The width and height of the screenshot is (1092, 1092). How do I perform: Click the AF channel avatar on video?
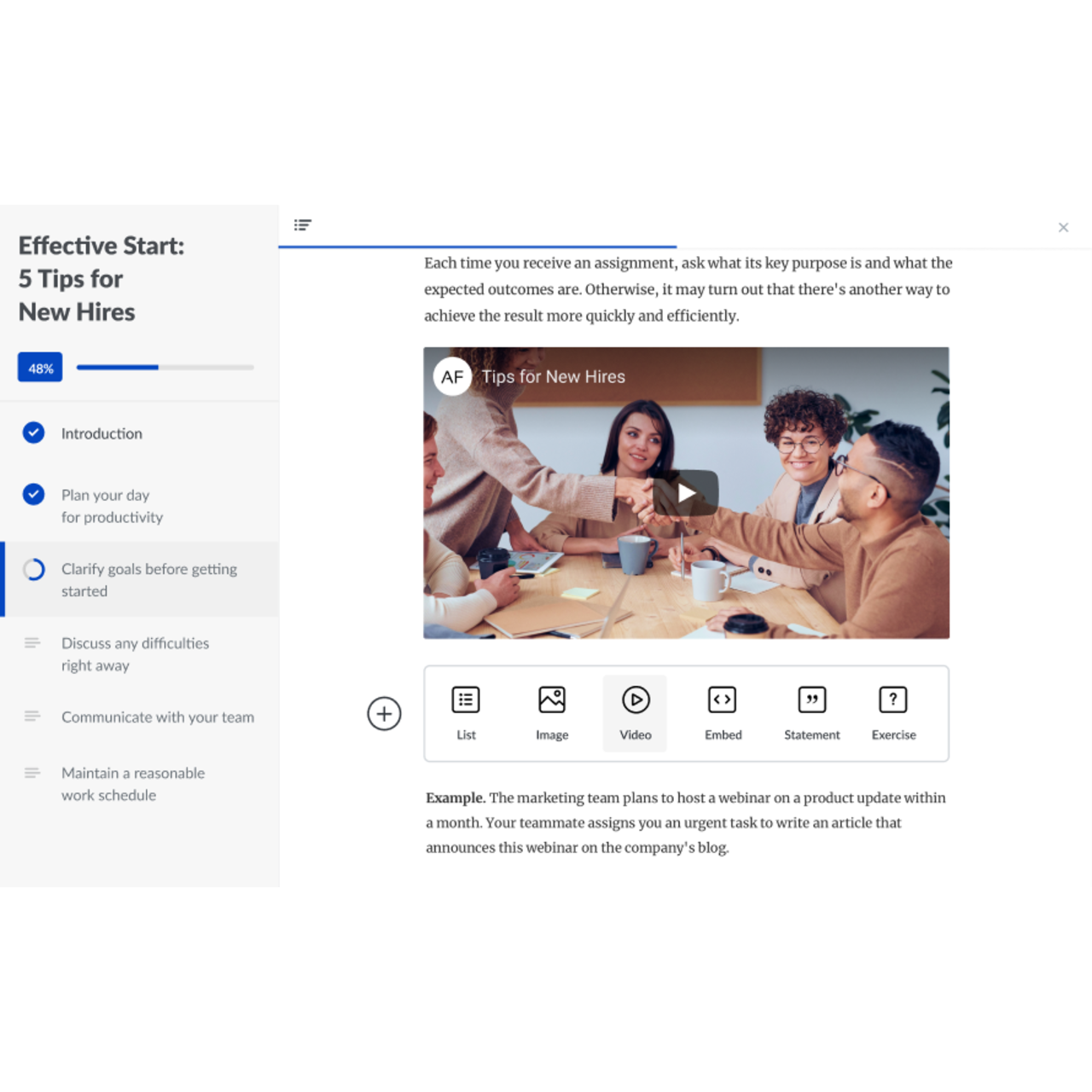[x=452, y=377]
